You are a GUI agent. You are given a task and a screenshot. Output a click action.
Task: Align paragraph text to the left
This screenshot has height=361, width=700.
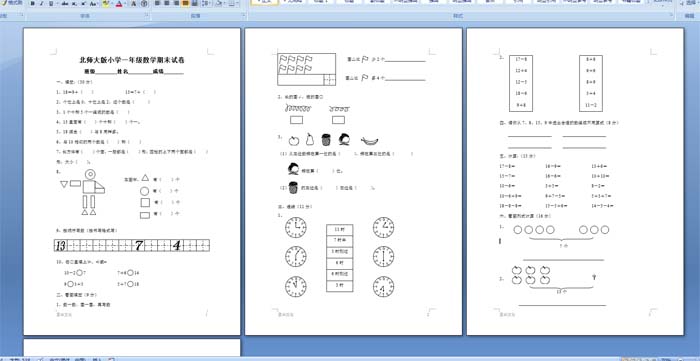coord(157,4)
